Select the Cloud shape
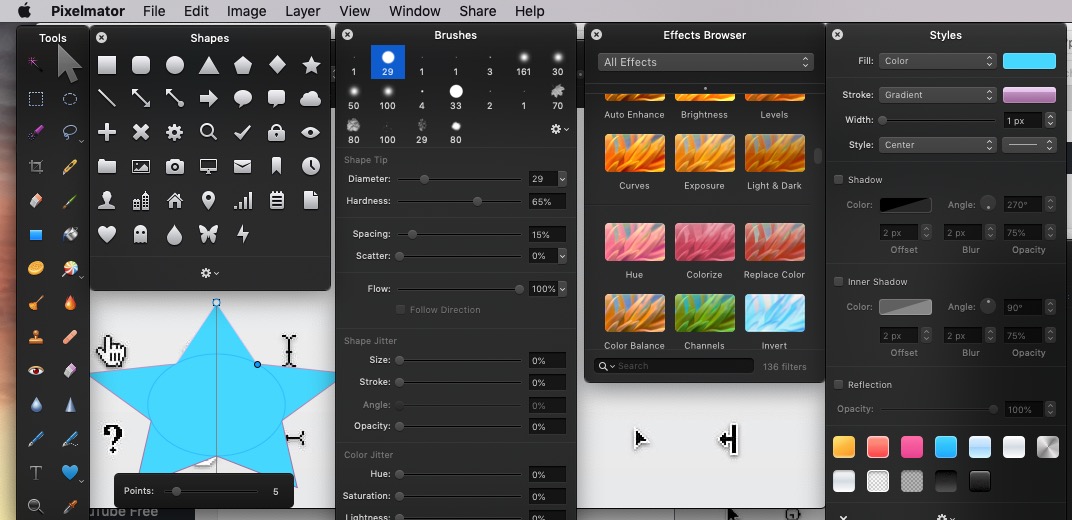1072x520 pixels. point(310,99)
